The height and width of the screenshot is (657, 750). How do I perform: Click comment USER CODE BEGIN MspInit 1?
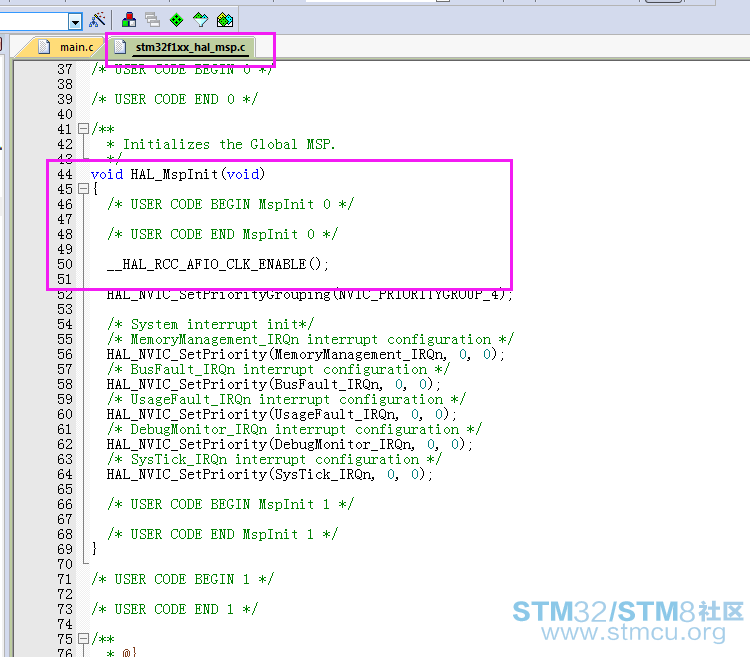tap(231, 504)
